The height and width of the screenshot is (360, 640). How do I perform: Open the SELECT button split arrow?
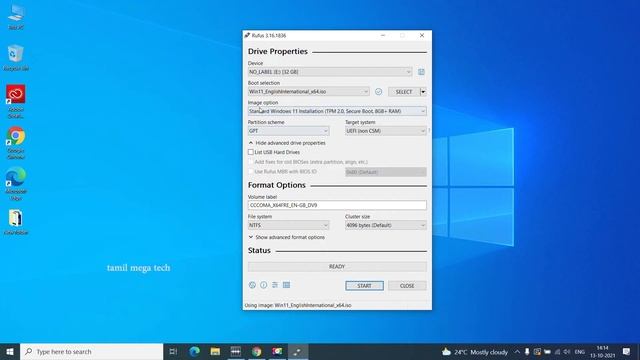click(423, 92)
